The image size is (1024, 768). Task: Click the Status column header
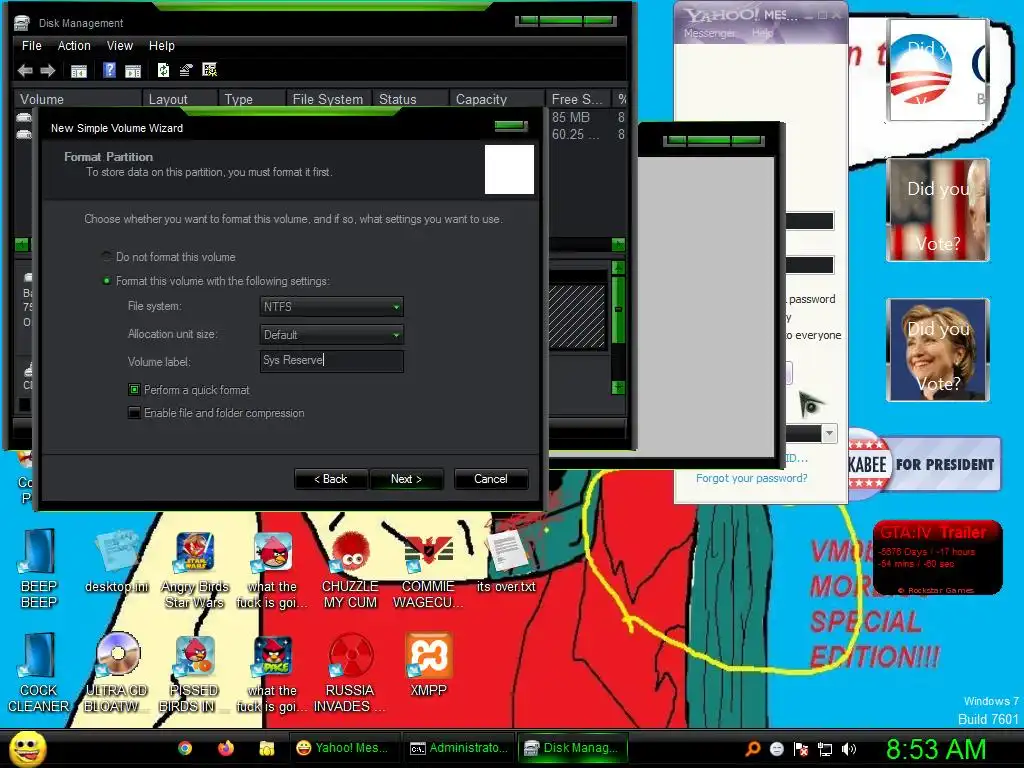pos(411,99)
